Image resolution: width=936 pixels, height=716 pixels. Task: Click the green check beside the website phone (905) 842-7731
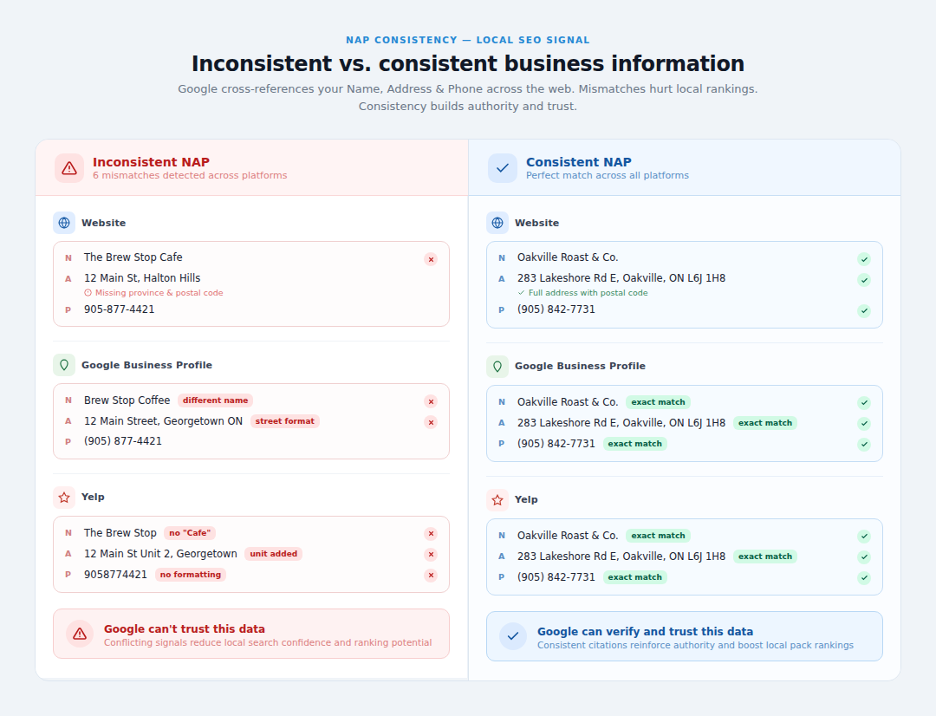(x=864, y=311)
